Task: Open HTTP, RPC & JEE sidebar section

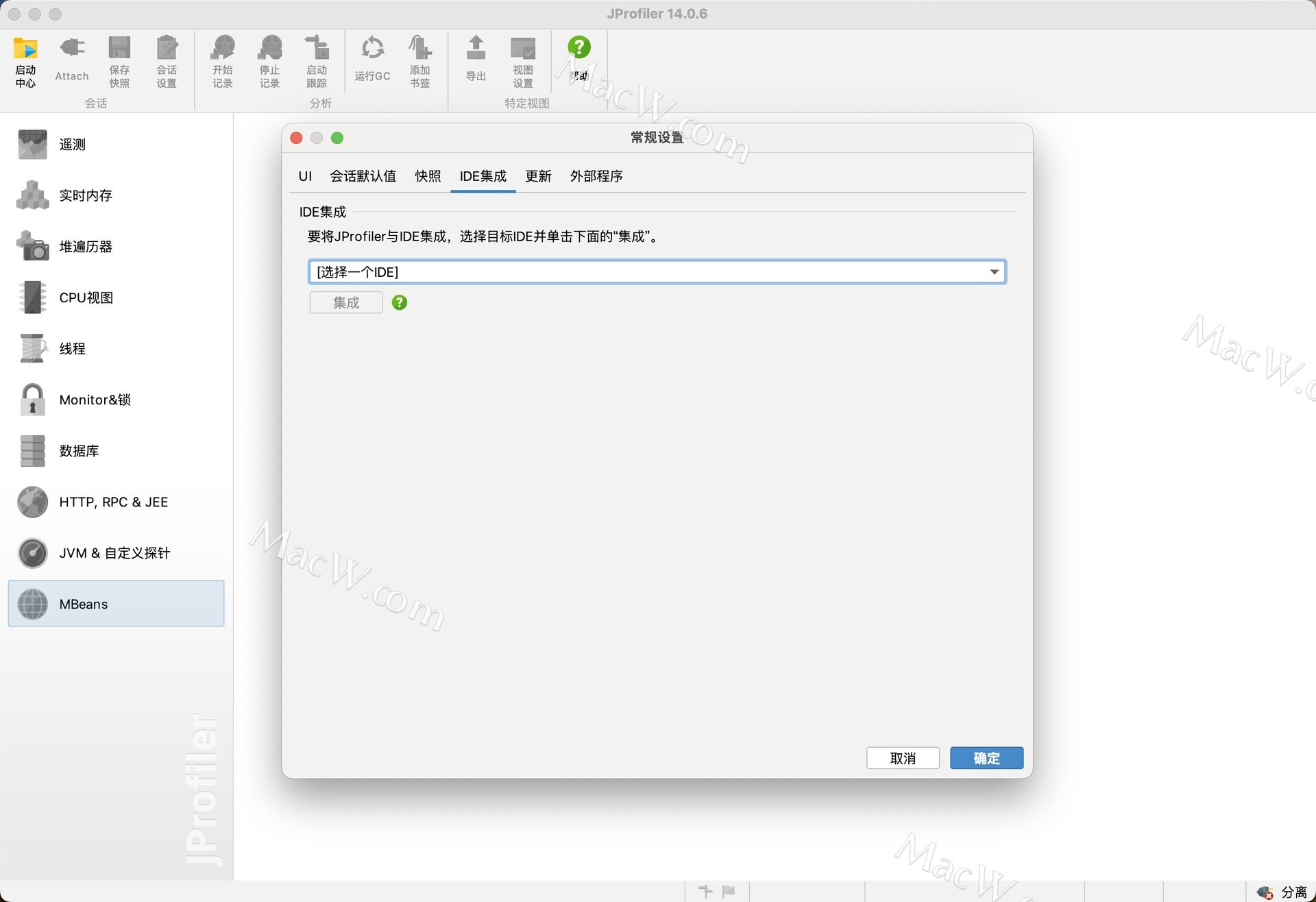Action: [116, 502]
